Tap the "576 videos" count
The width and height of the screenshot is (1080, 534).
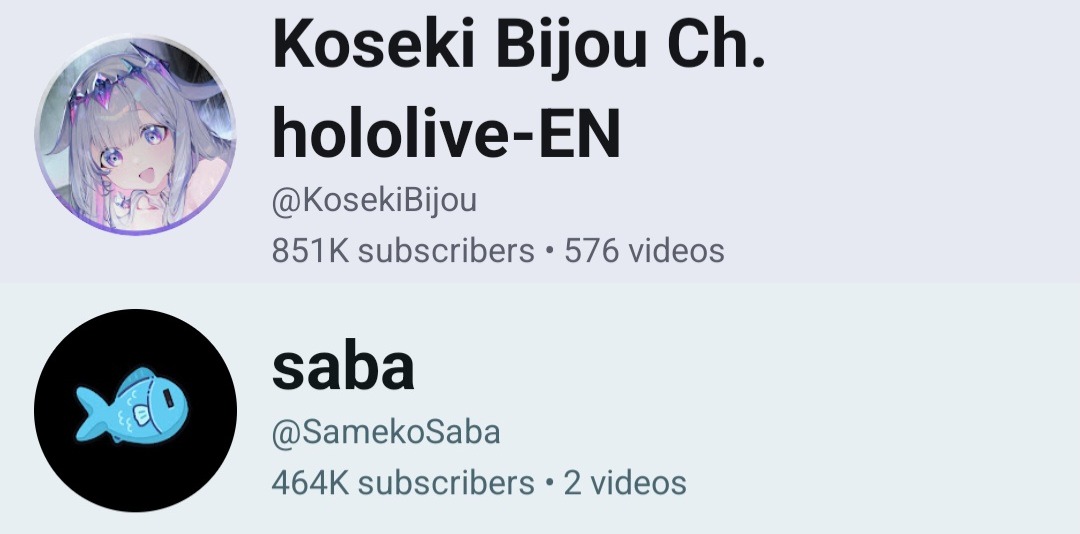(x=644, y=251)
